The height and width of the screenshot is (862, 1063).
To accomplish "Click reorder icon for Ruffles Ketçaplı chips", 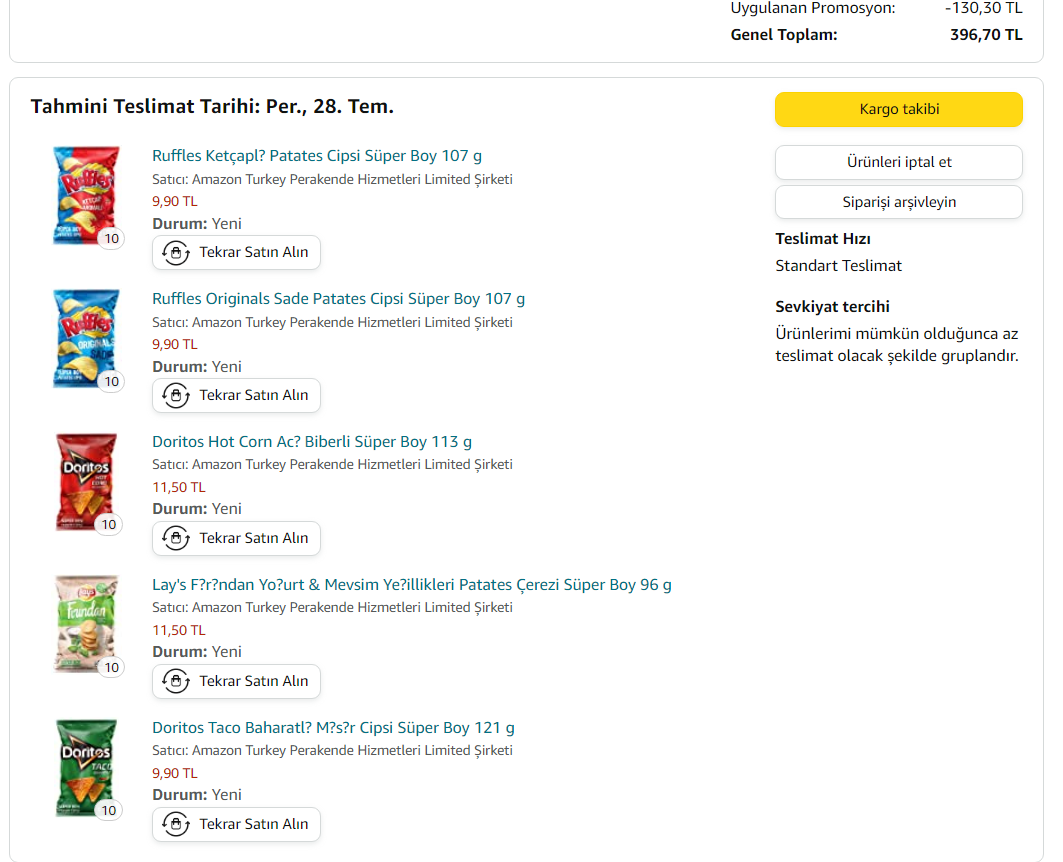I will [176, 253].
